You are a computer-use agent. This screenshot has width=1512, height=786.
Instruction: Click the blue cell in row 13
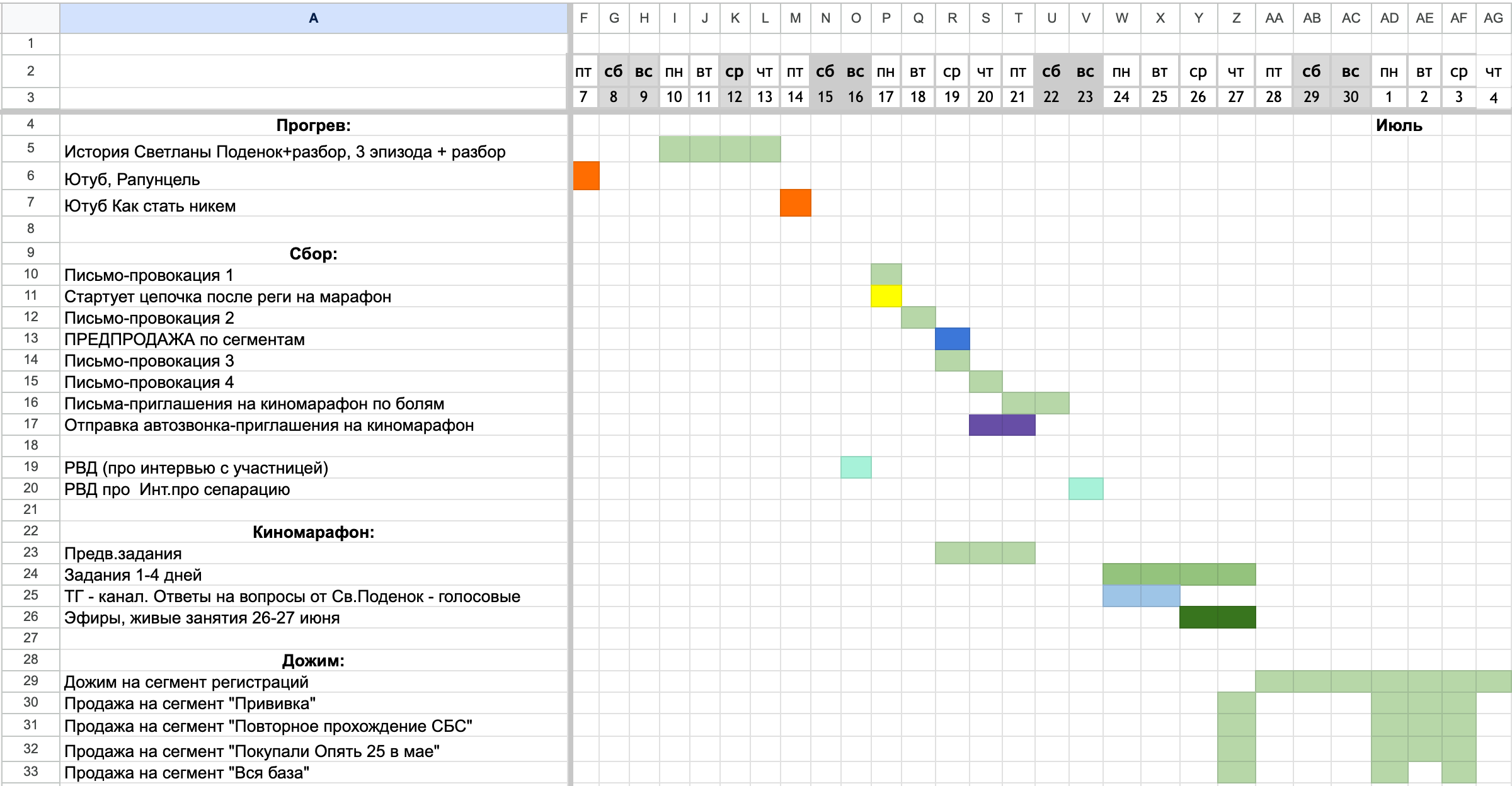952,339
